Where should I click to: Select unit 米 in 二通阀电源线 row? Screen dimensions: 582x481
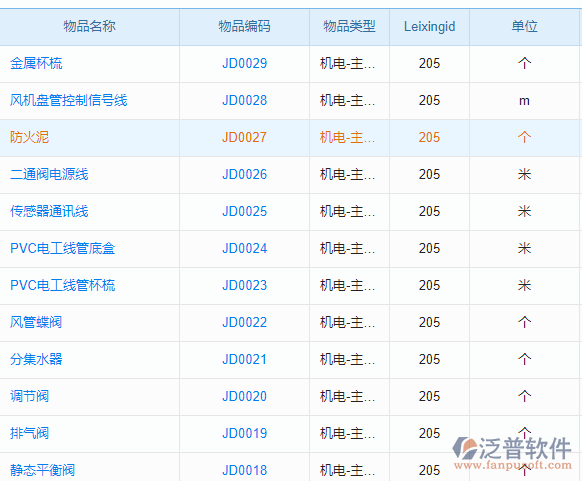[x=524, y=174]
